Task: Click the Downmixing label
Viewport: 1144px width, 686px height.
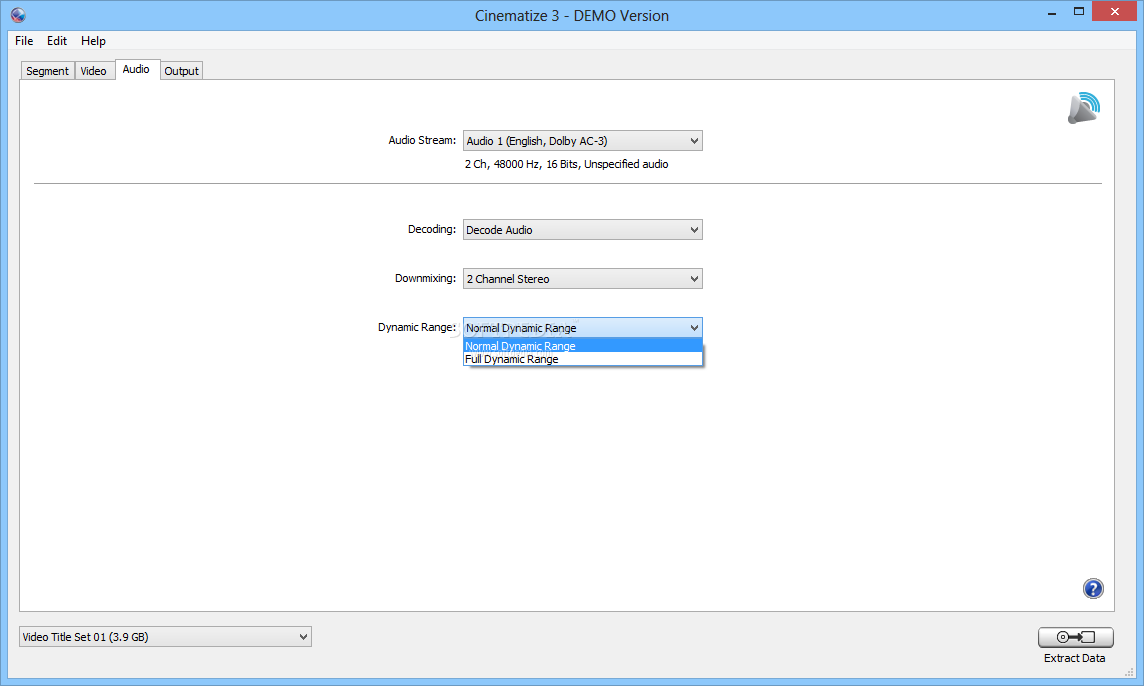Action: (x=425, y=278)
